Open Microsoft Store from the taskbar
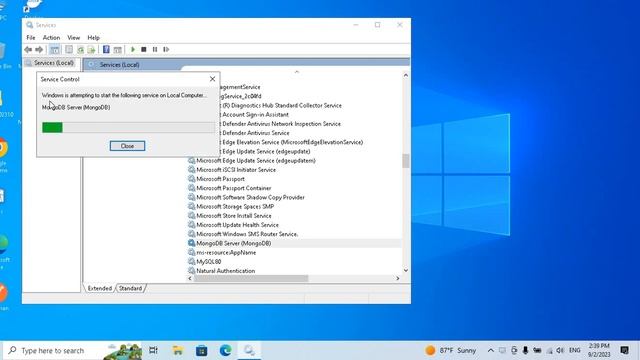Image resolution: width=640 pixels, height=360 pixels. [202, 350]
